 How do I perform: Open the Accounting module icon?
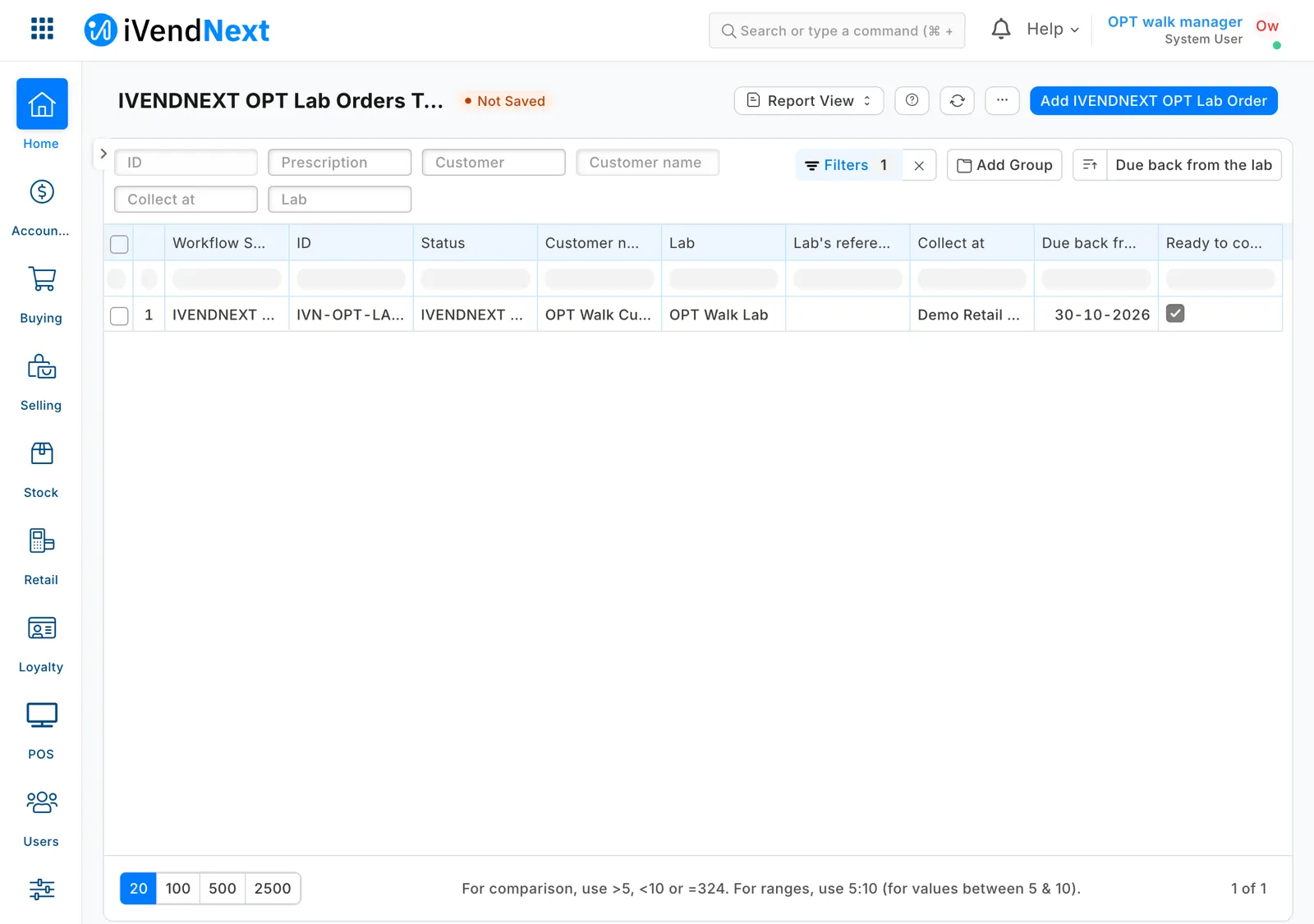pyautogui.click(x=42, y=191)
